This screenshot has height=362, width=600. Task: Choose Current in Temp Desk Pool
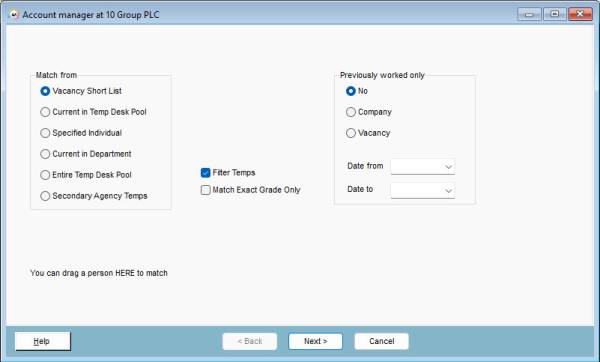(x=45, y=112)
